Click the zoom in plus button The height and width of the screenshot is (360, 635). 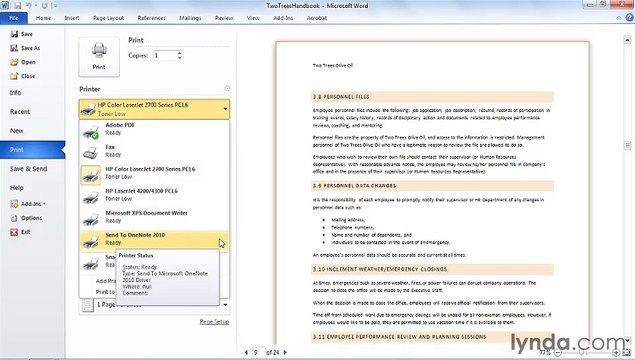616,353
